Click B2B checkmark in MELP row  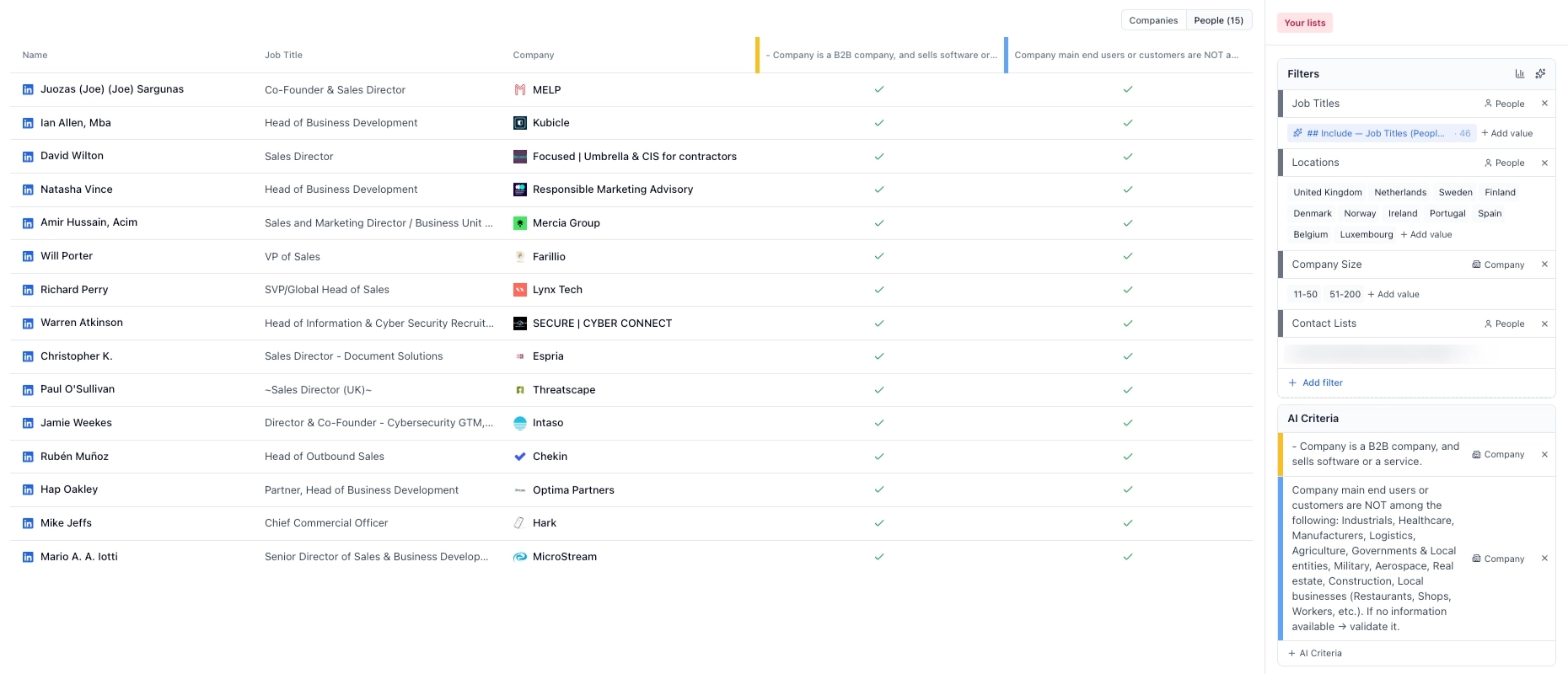point(879,89)
